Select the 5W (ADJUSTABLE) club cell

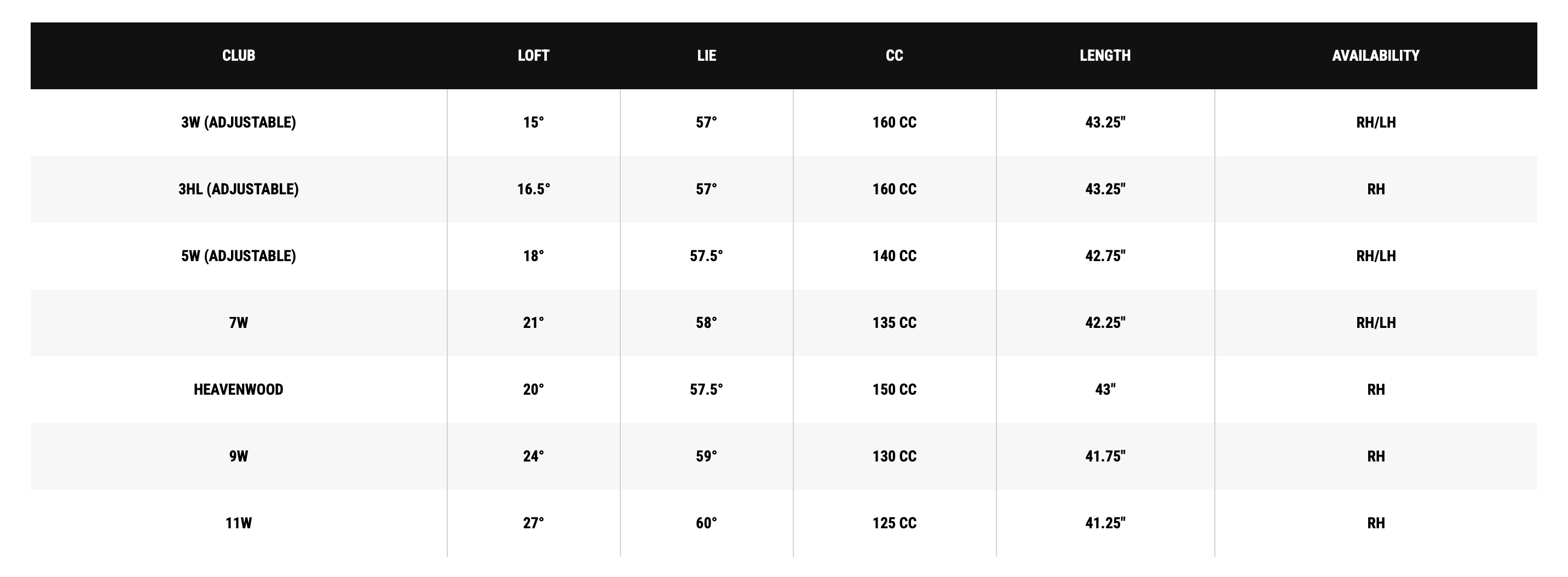pos(239,256)
